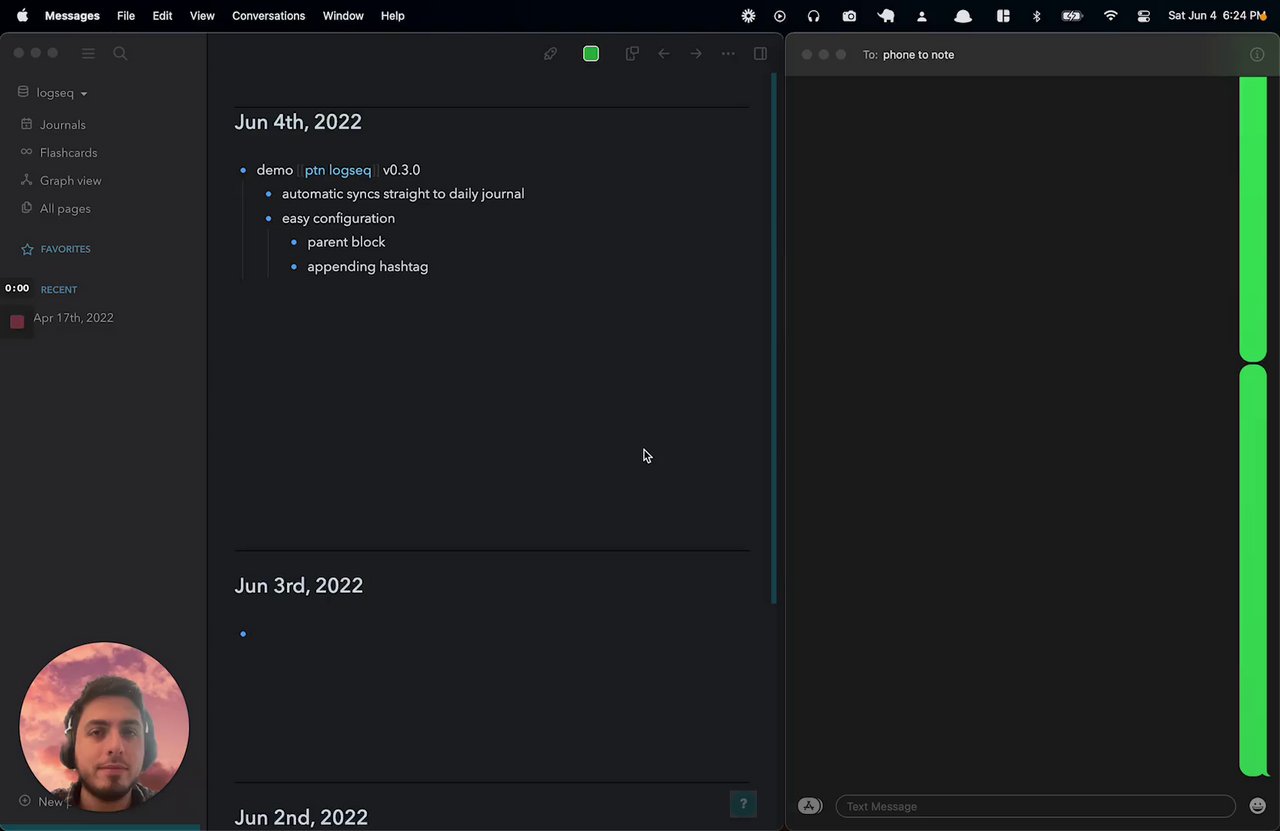Open conversation details info button in Messages
Image resolution: width=1280 pixels, height=831 pixels.
pyautogui.click(x=1257, y=55)
